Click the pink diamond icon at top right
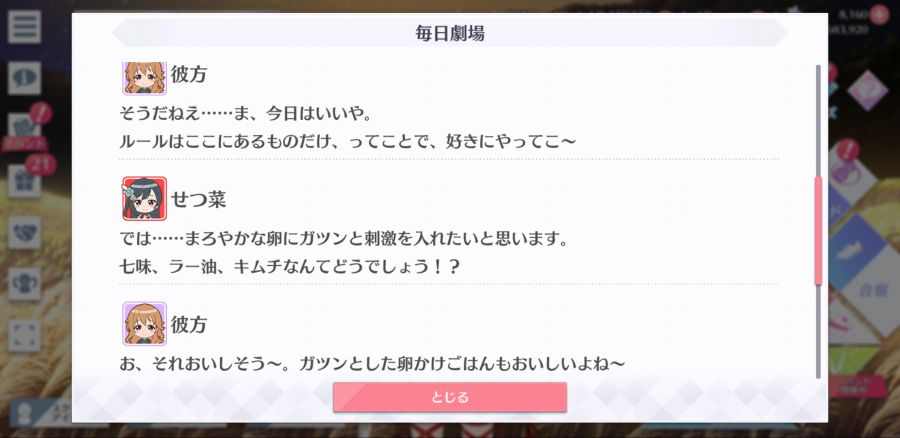This screenshot has height=438, width=900. point(867,90)
